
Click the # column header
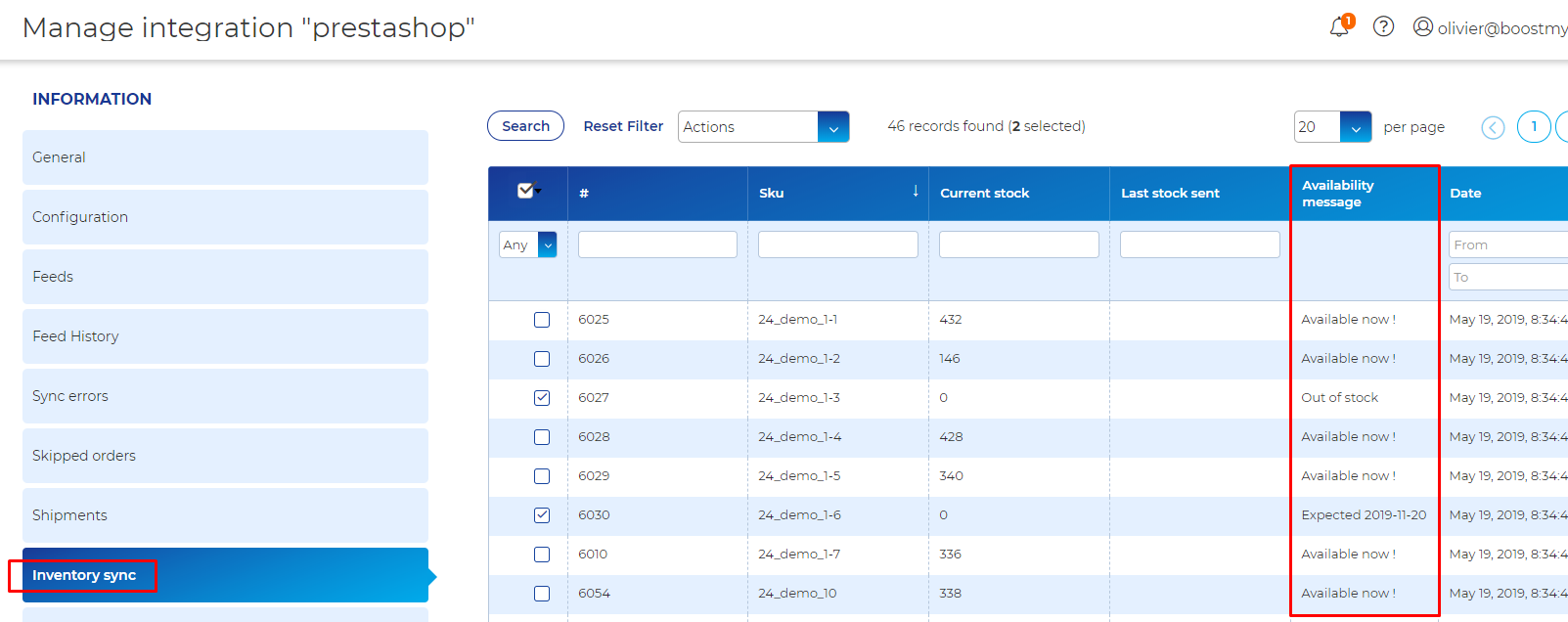coord(584,194)
